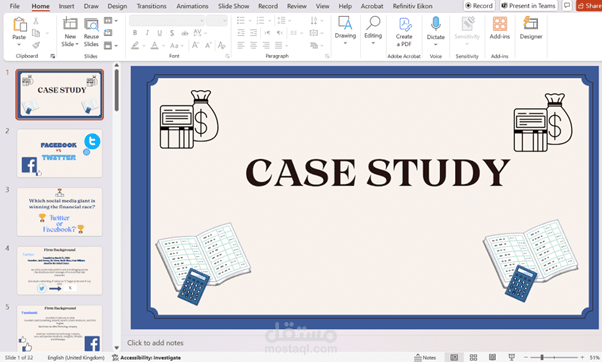Clear all formatting icon in Font group
Screen dimensions: 602x362
tap(222, 45)
